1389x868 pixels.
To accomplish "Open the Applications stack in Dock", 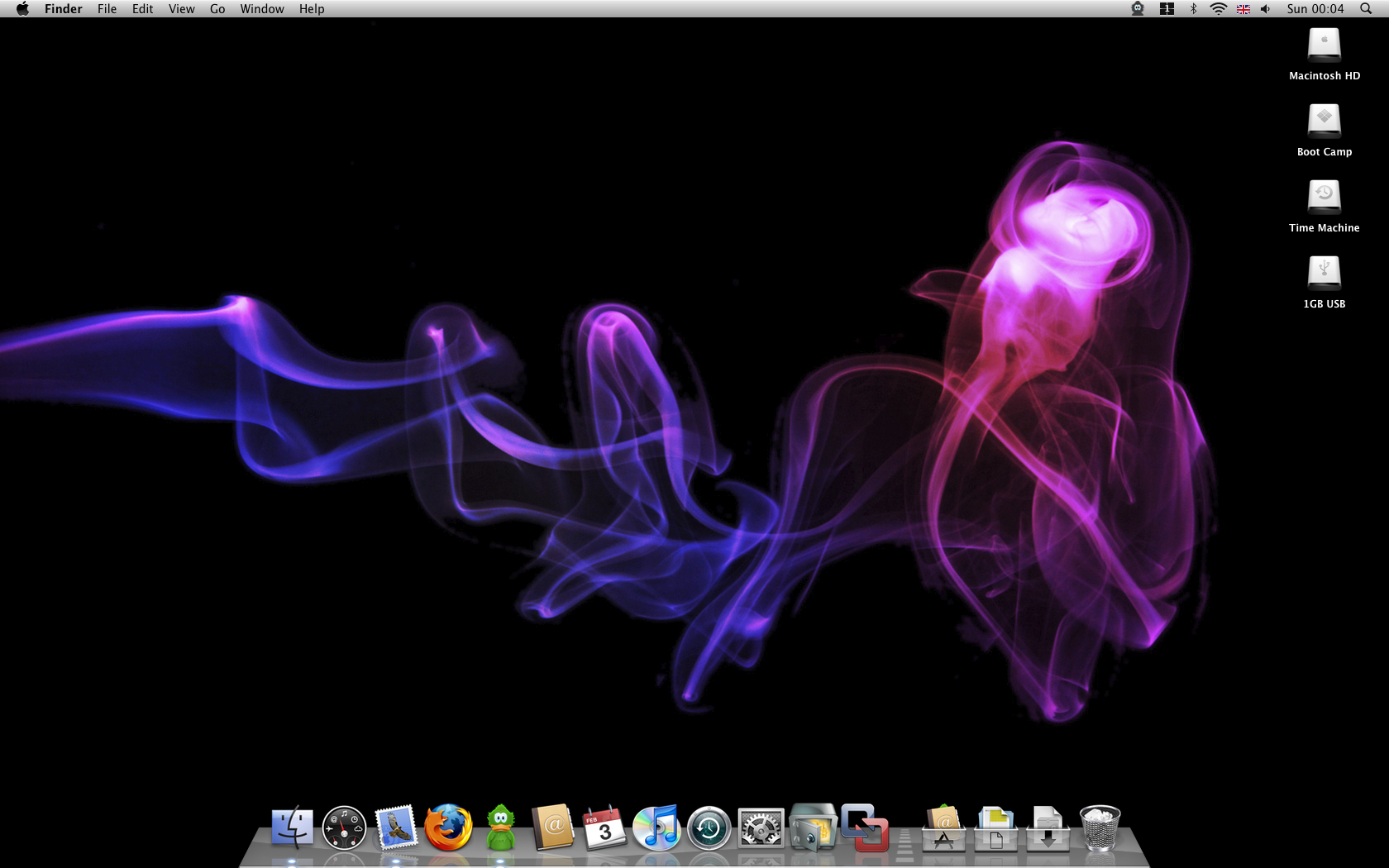I will pyautogui.click(x=943, y=828).
